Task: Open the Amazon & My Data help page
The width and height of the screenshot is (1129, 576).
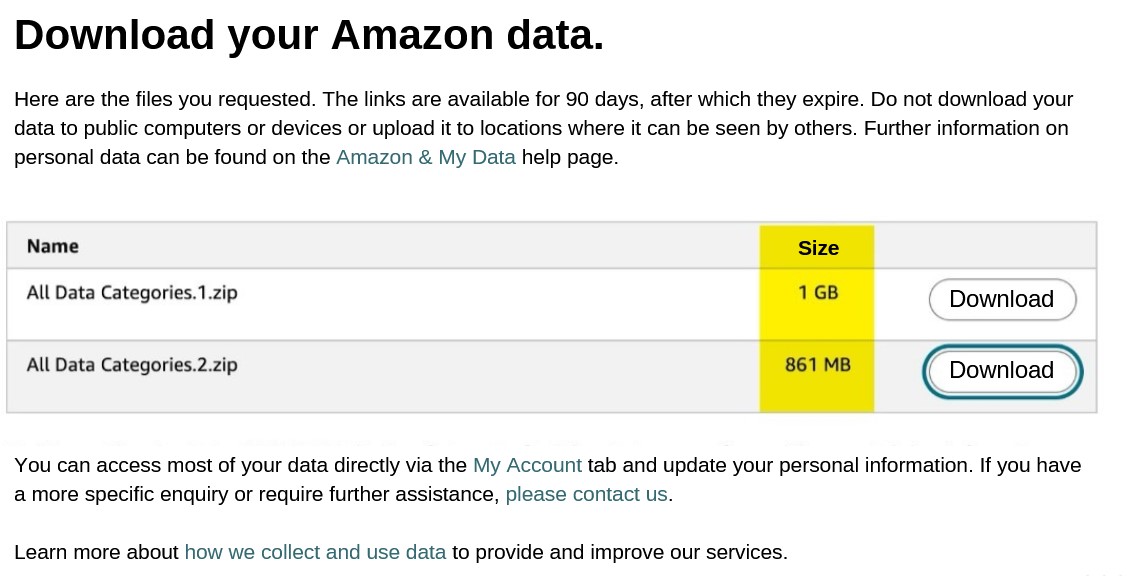Action: [425, 157]
